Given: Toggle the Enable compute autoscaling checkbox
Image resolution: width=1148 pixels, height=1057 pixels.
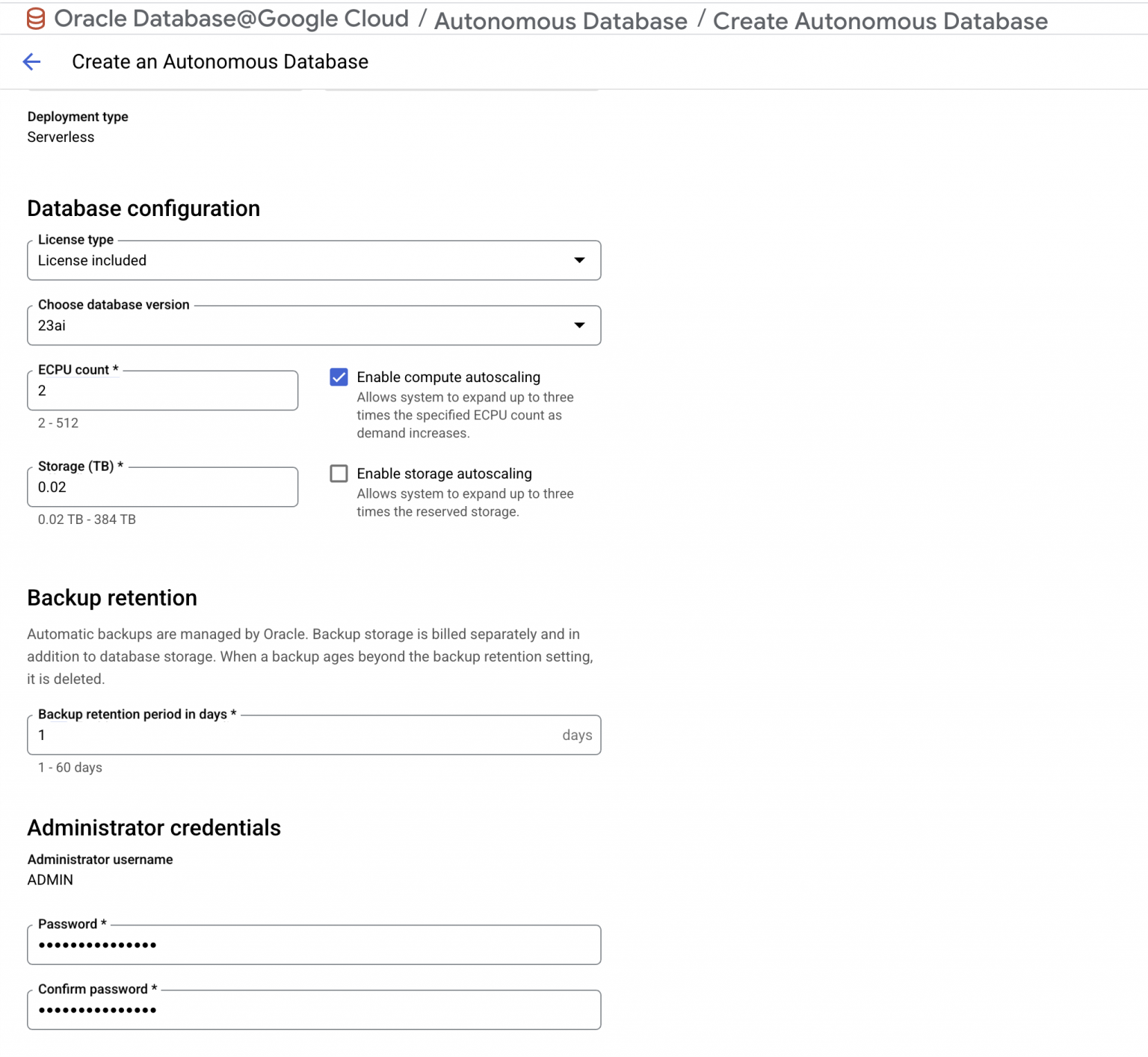Looking at the screenshot, I should (x=339, y=377).
